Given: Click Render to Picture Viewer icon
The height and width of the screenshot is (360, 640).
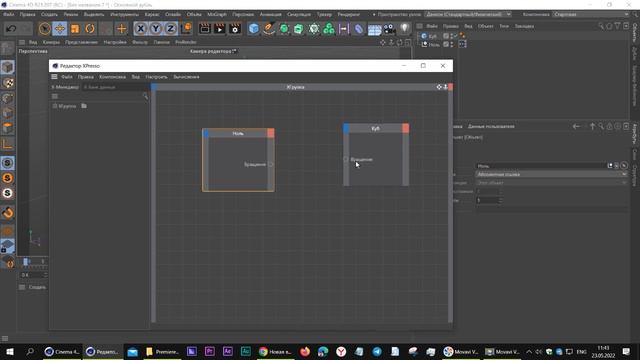Looking at the screenshot, I should tap(220, 29).
